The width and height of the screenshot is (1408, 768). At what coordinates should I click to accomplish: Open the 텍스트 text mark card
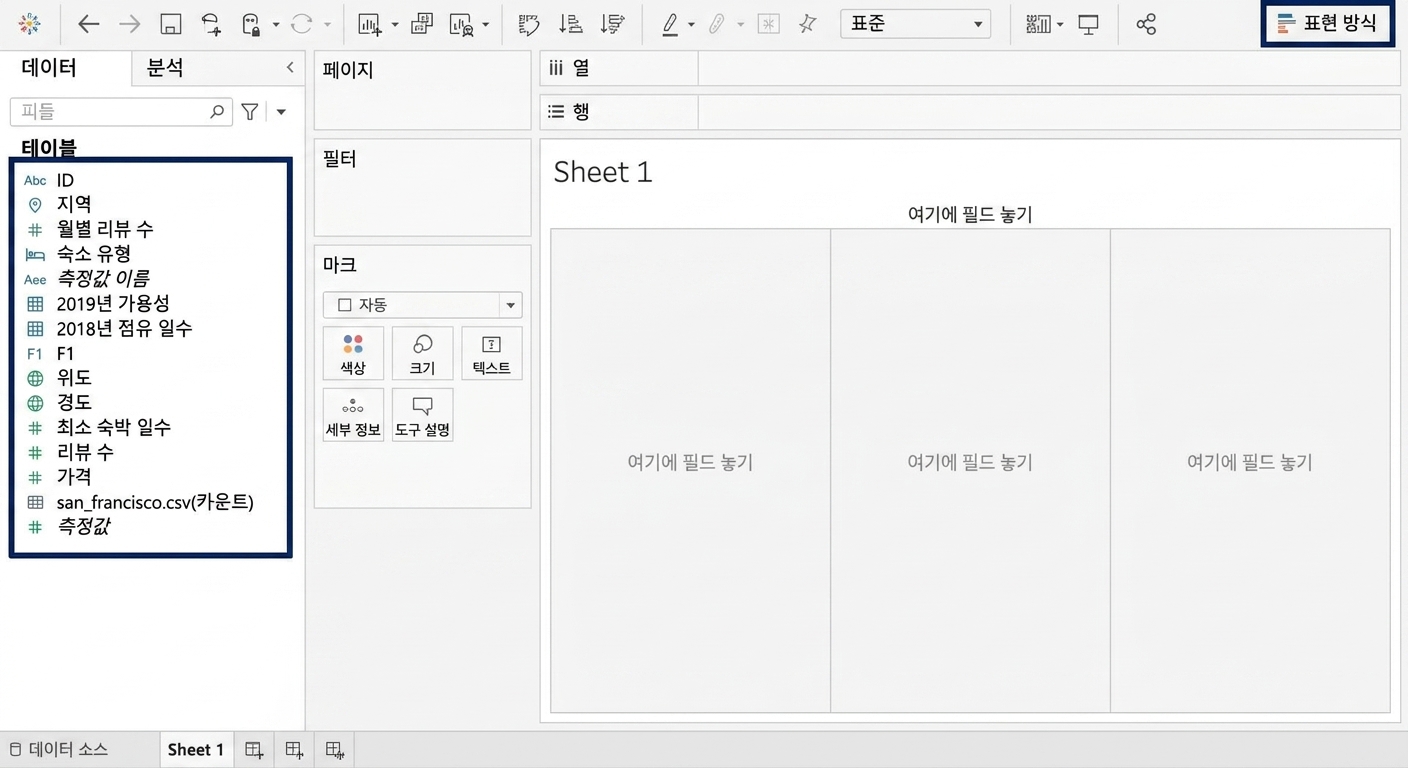[491, 353]
